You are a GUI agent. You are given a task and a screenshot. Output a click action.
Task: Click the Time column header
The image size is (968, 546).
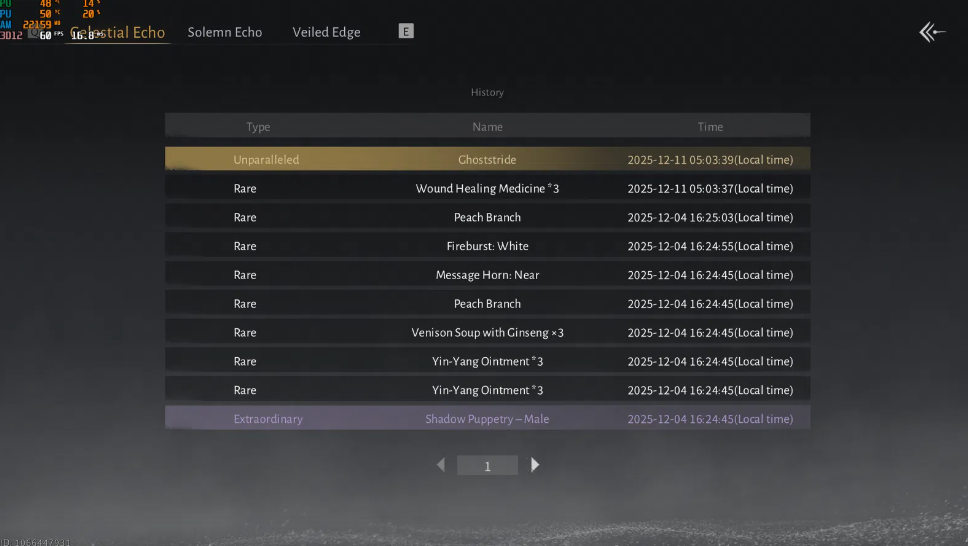coord(710,127)
